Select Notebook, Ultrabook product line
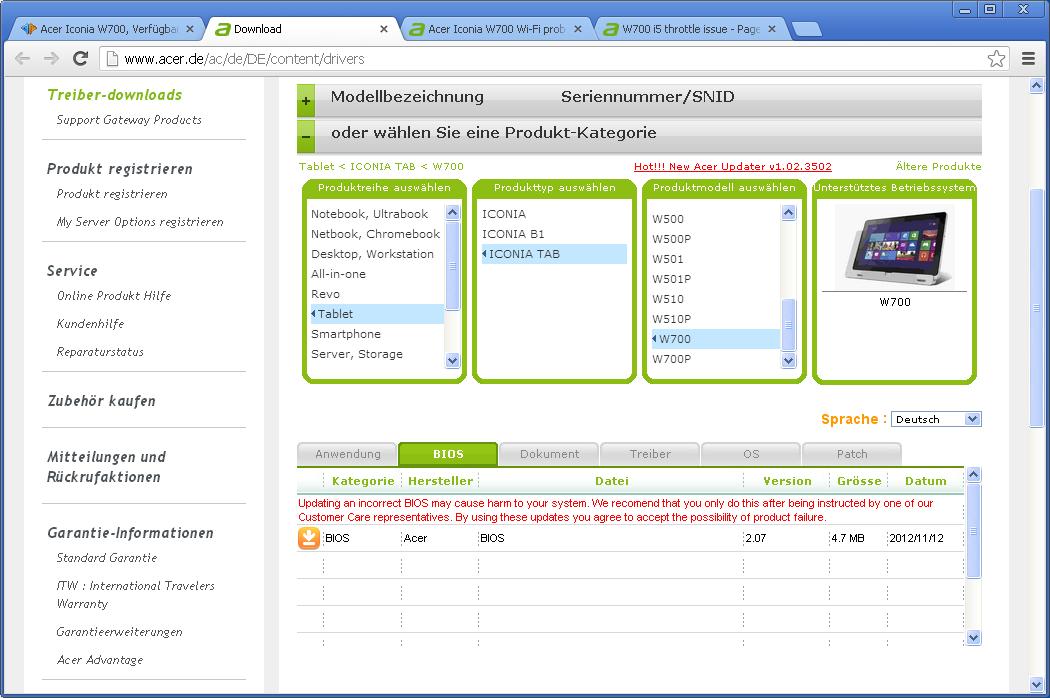This screenshot has height=698, width=1050. tap(370, 214)
